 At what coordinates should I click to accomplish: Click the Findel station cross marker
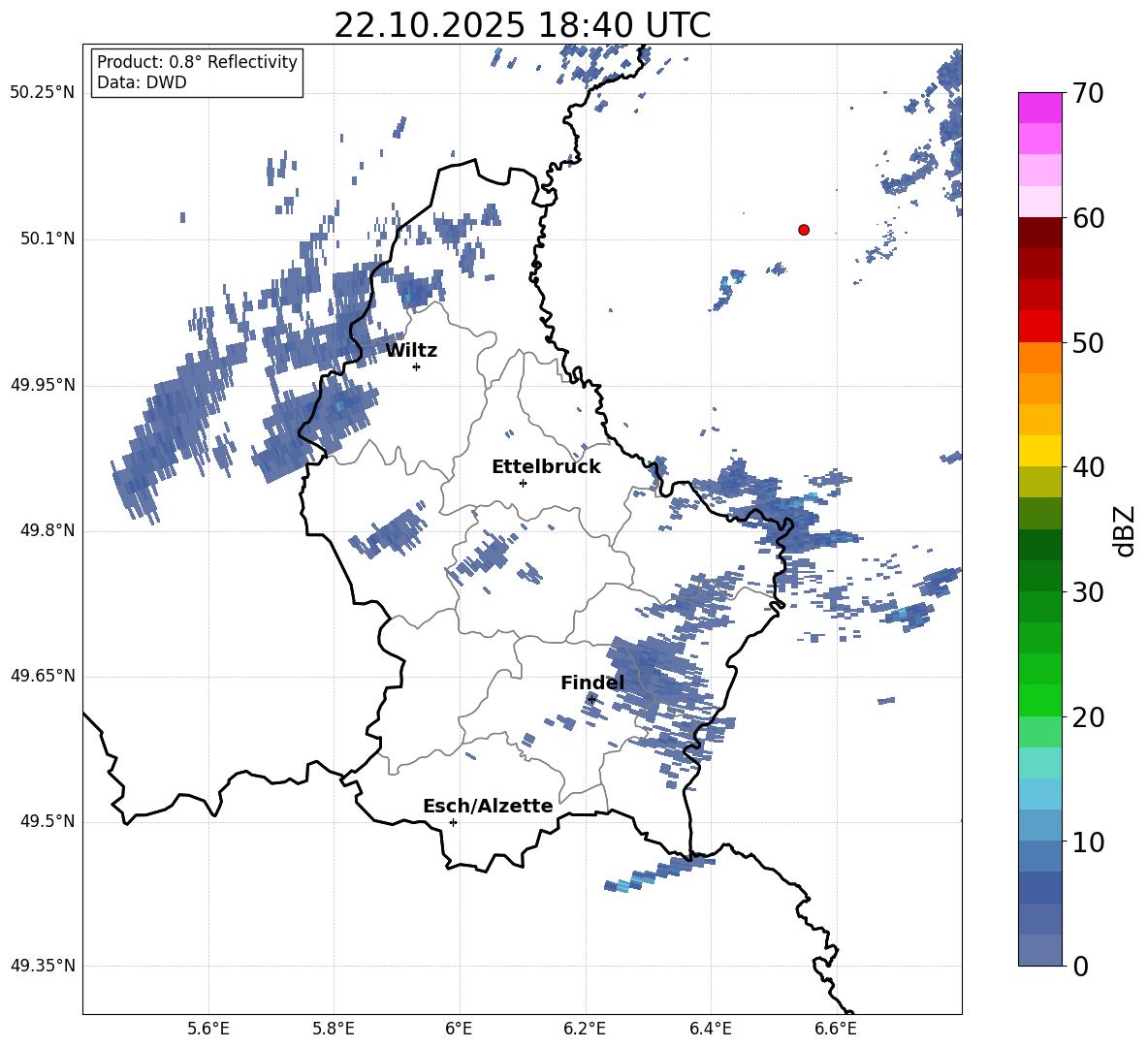coord(591,700)
